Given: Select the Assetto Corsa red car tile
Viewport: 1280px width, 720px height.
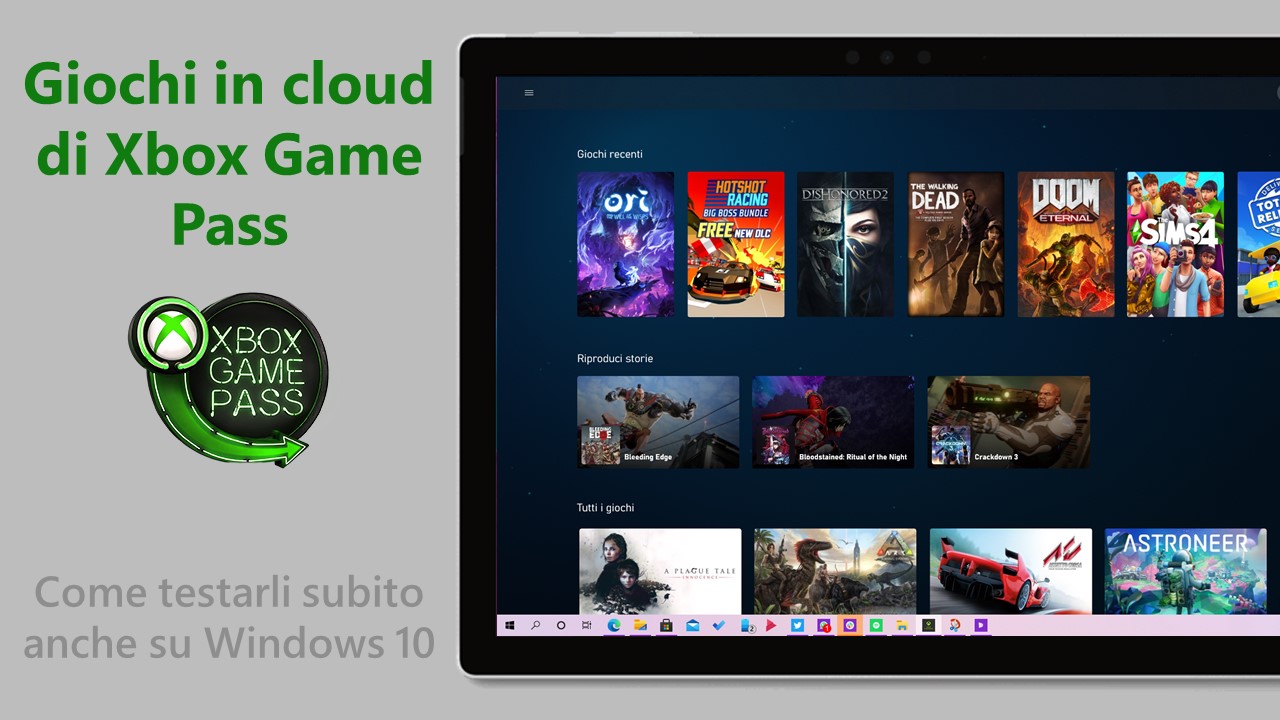Looking at the screenshot, I should (x=1011, y=571).
